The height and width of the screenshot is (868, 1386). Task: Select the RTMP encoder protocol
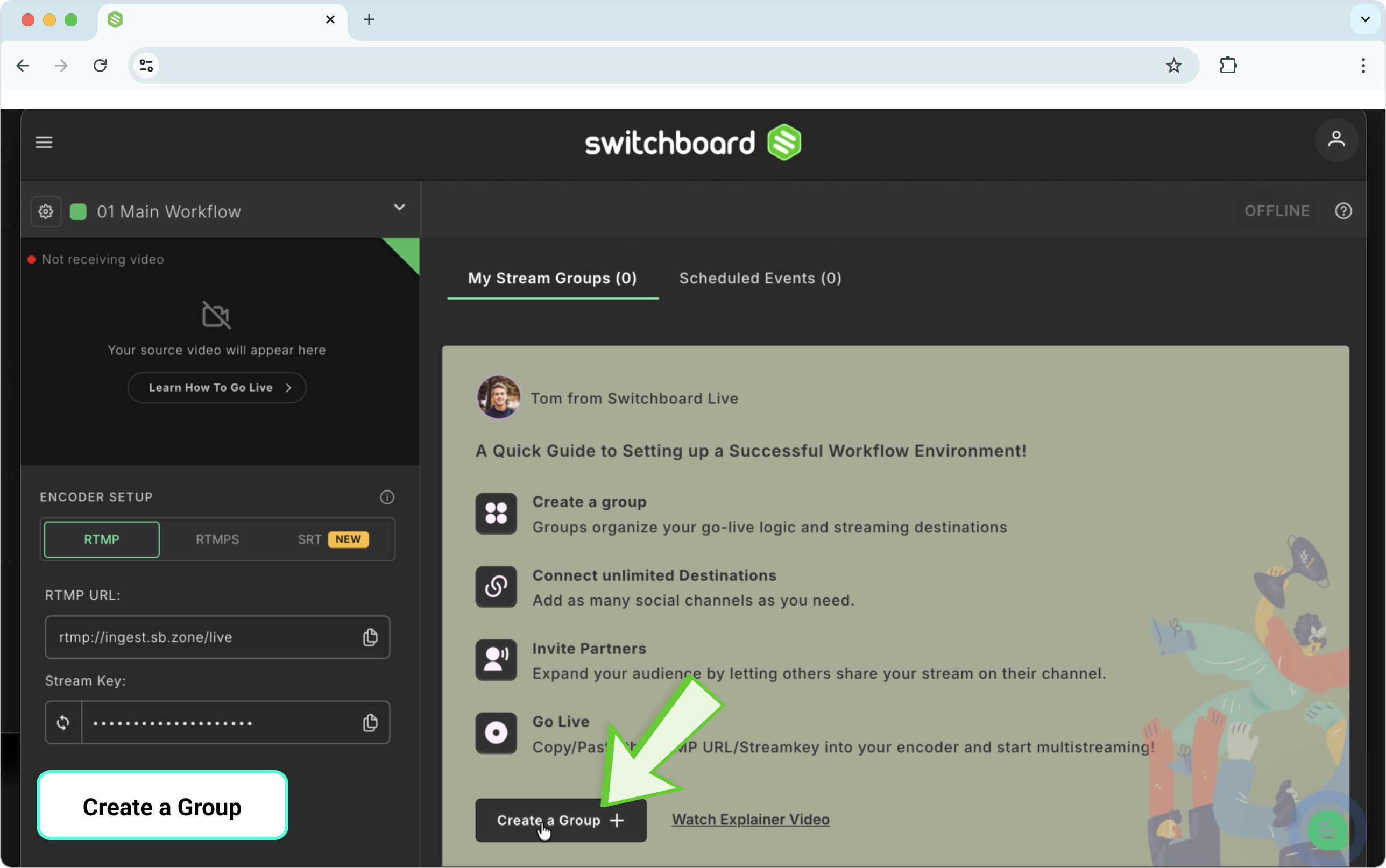tap(102, 539)
